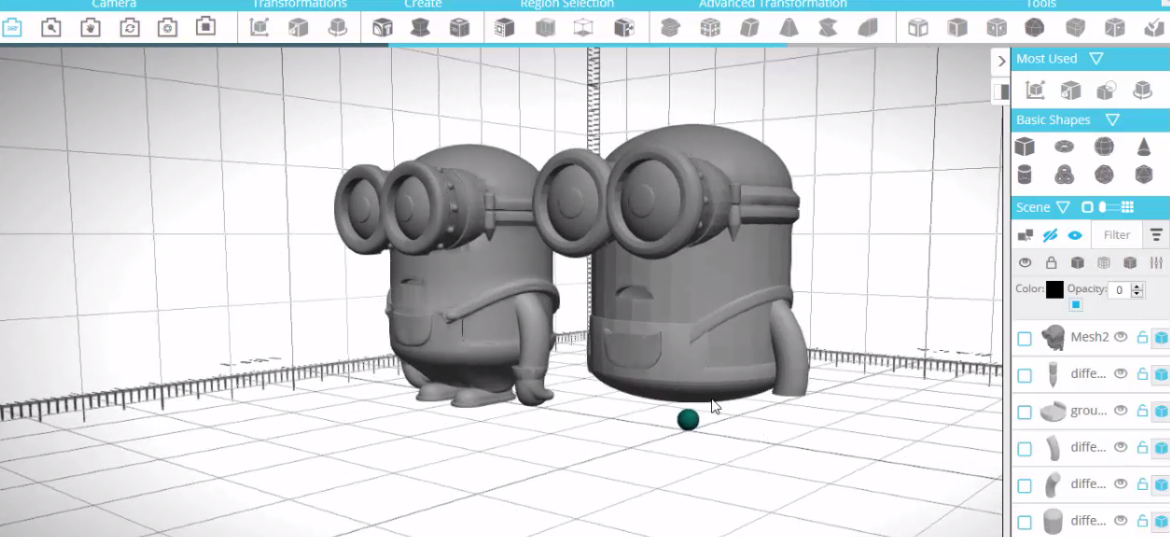This screenshot has width=1170, height=537.
Task: Tick checkbox of diffe... row with cylinder thumbnail
Action: 1024,522
